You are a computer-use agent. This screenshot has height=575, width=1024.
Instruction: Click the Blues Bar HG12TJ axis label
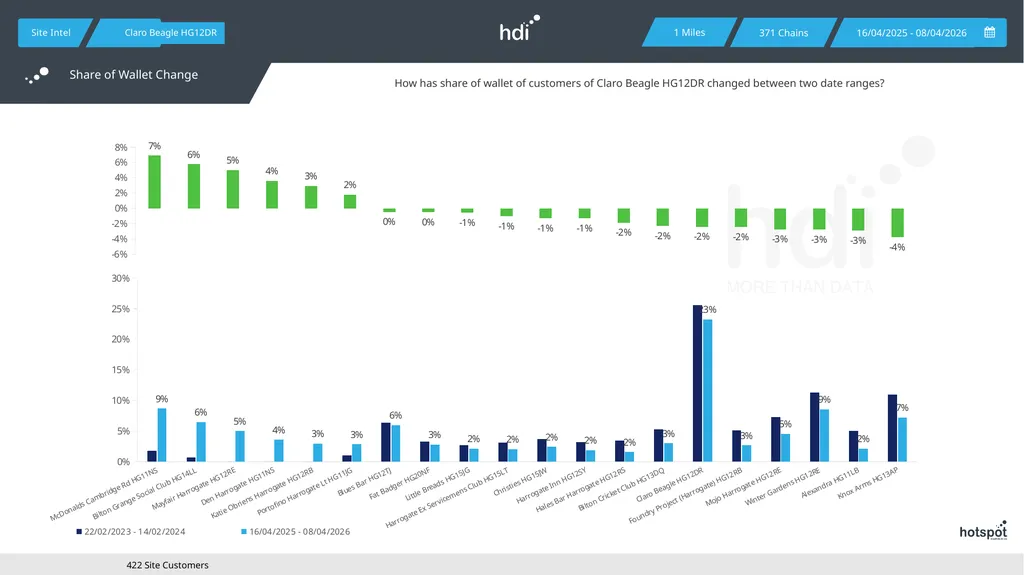364,482
